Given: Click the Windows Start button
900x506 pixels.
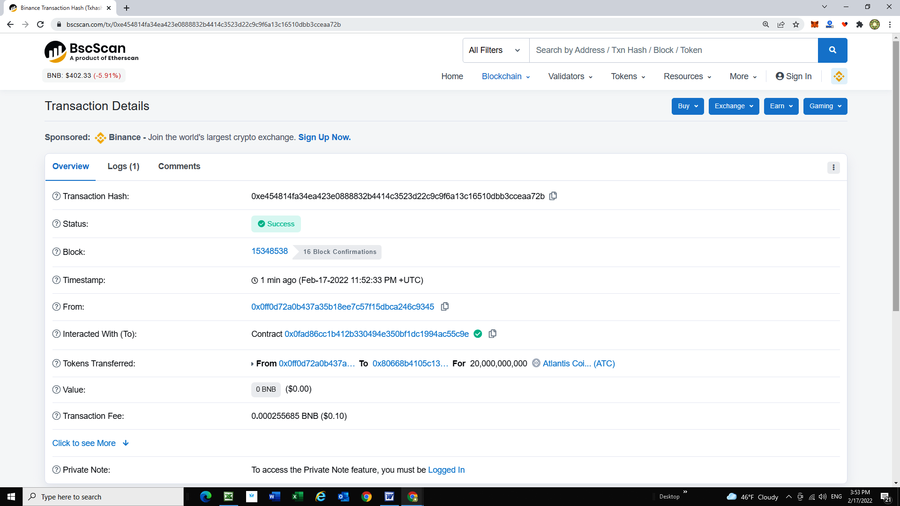Looking at the screenshot, I should pyautogui.click(x=13, y=496).
